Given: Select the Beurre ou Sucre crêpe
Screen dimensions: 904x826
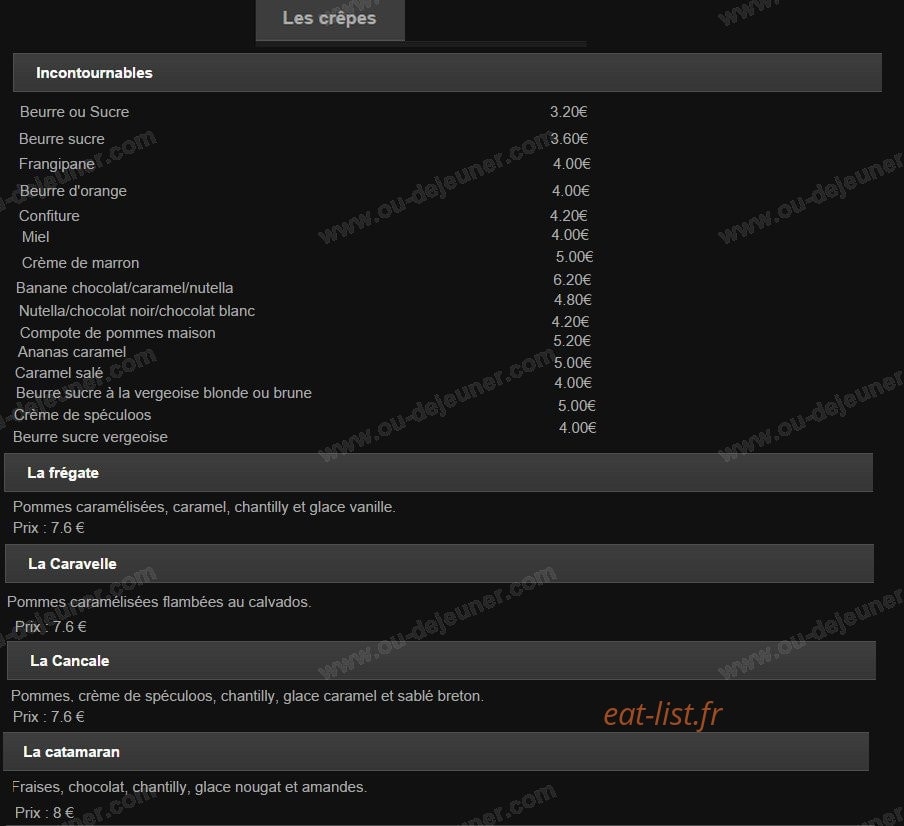Looking at the screenshot, I should coord(74,112).
